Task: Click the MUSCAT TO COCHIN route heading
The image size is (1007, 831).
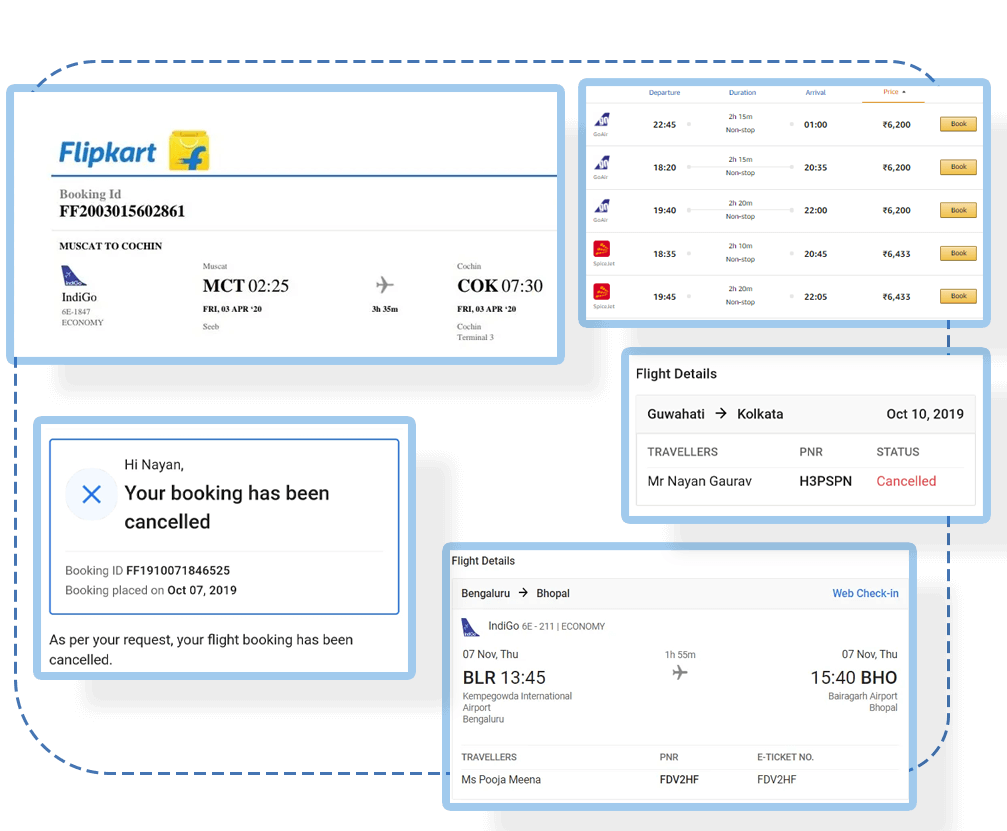Action: click(110, 246)
